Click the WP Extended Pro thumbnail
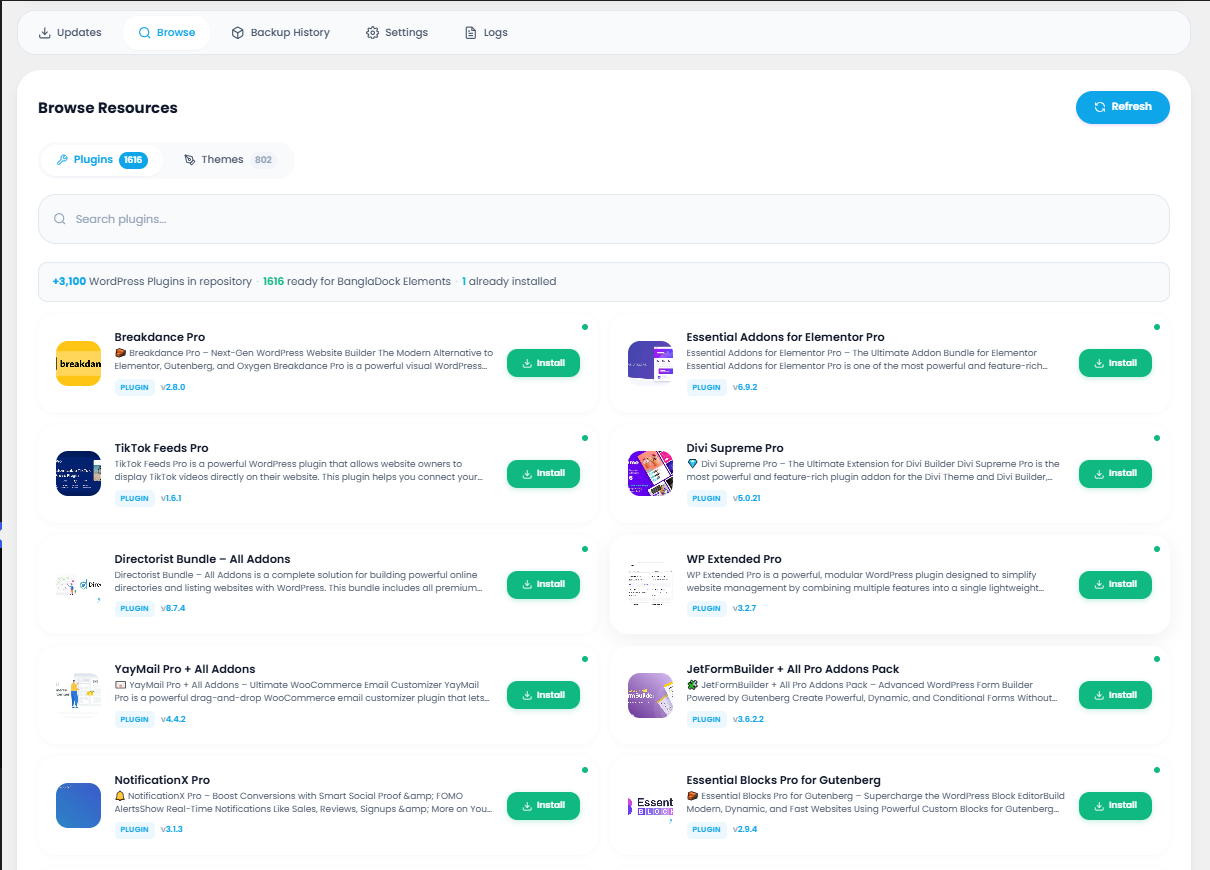Viewport: 1210px width, 870px height. [650, 584]
